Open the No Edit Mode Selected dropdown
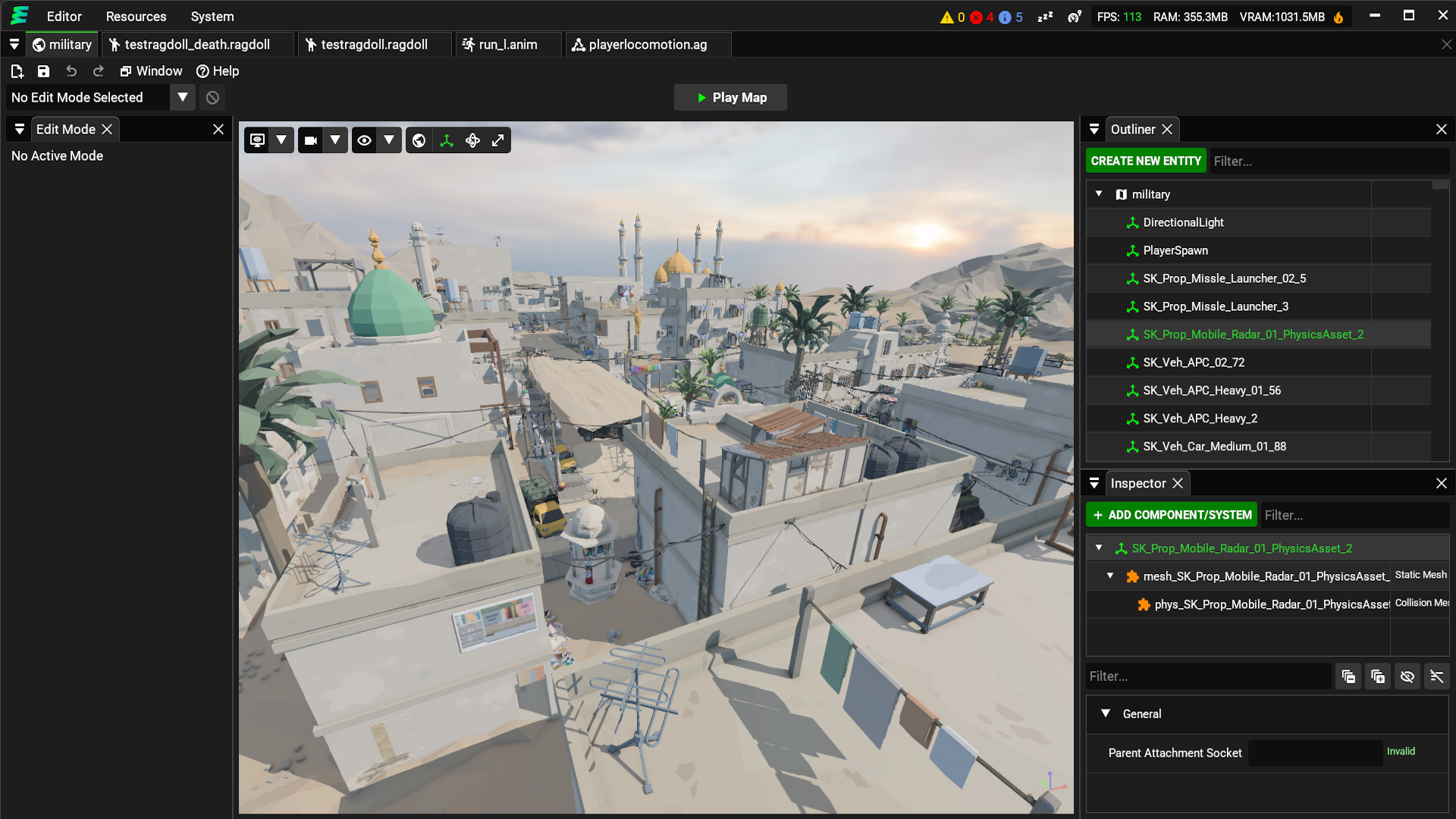Image resolution: width=1456 pixels, height=819 pixels. click(x=183, y=98)
